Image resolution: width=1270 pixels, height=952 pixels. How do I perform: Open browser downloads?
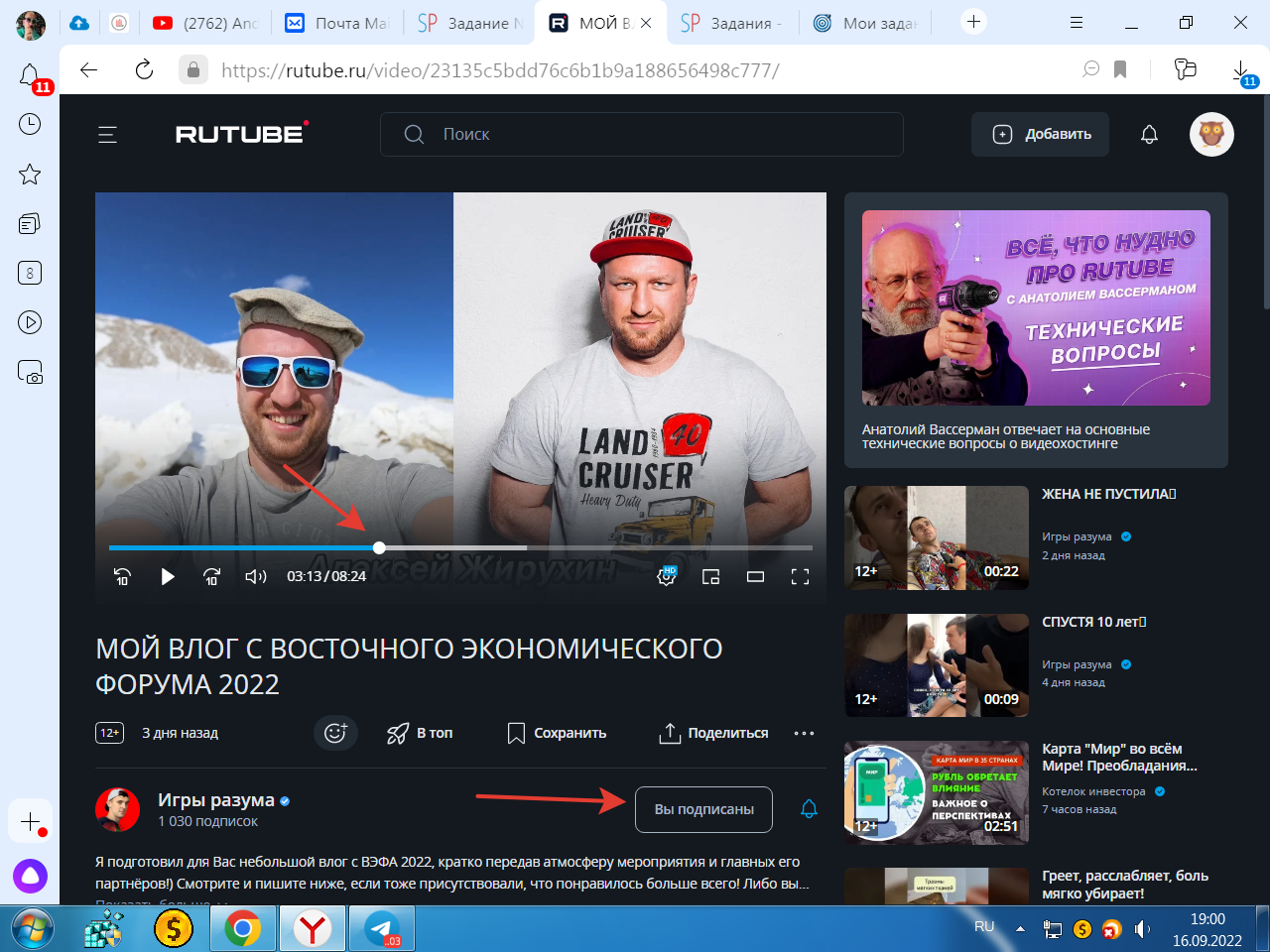tap(1241, 70)
